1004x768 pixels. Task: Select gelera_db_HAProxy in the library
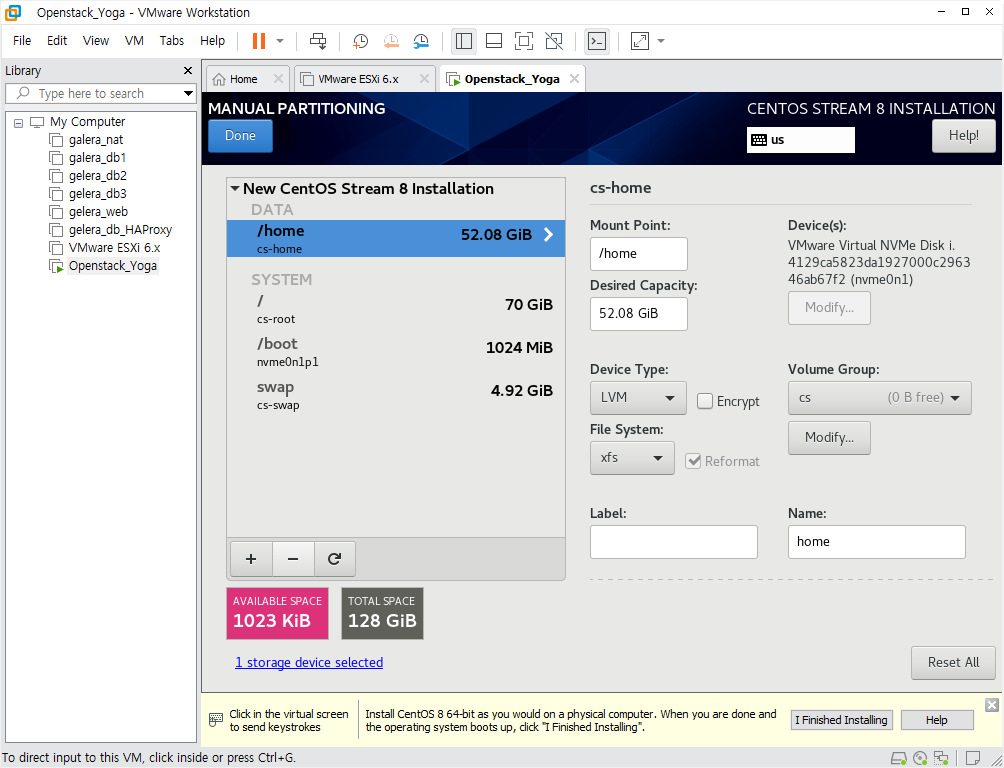pos(120,229)
